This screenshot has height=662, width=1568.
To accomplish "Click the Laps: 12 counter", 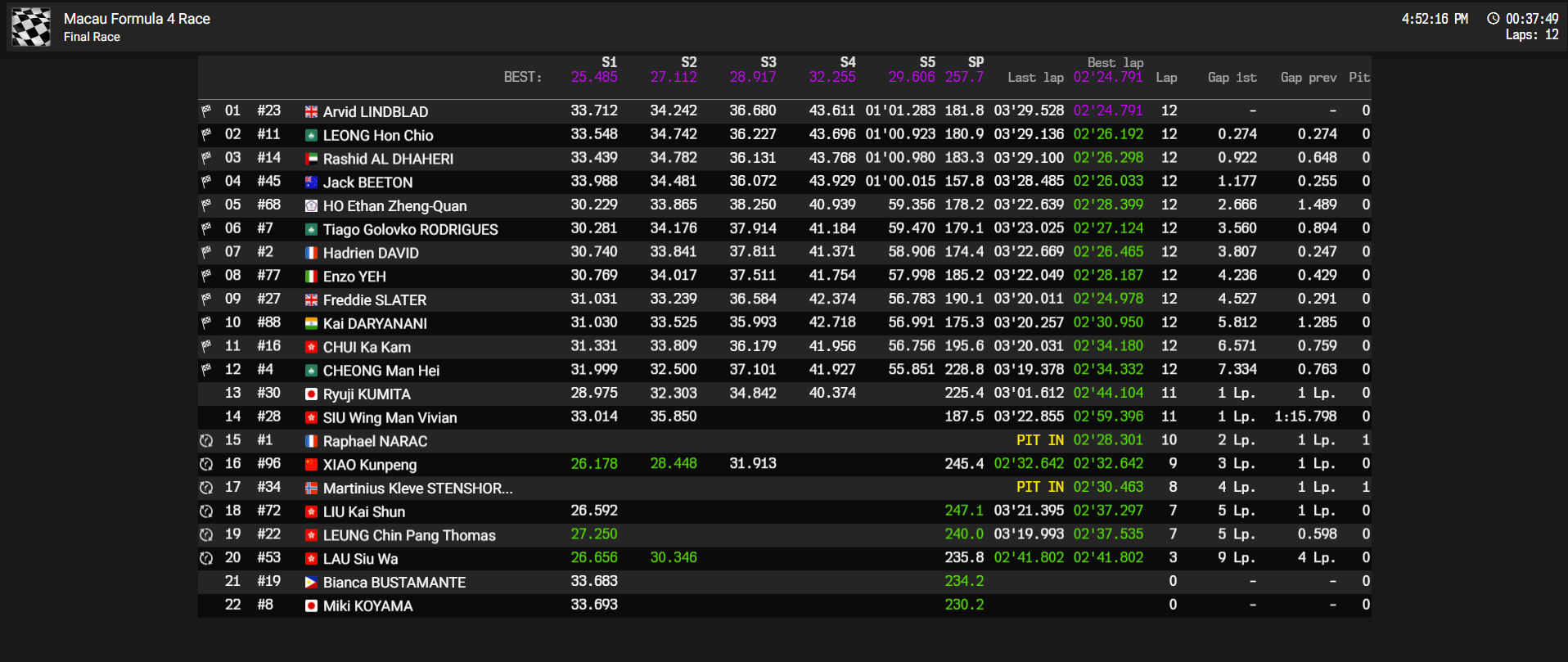I will tap(1532, 35).
